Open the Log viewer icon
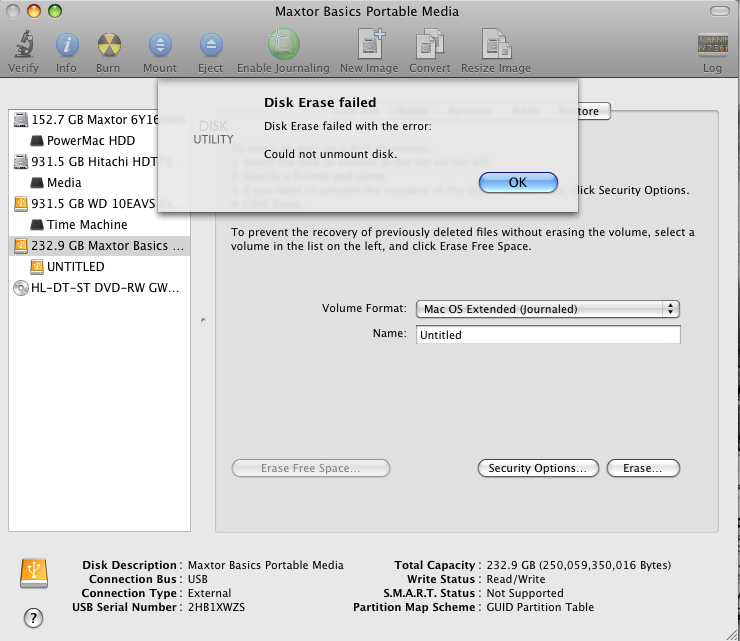Viewport: 740px width, 641px height. coord(712,45)
